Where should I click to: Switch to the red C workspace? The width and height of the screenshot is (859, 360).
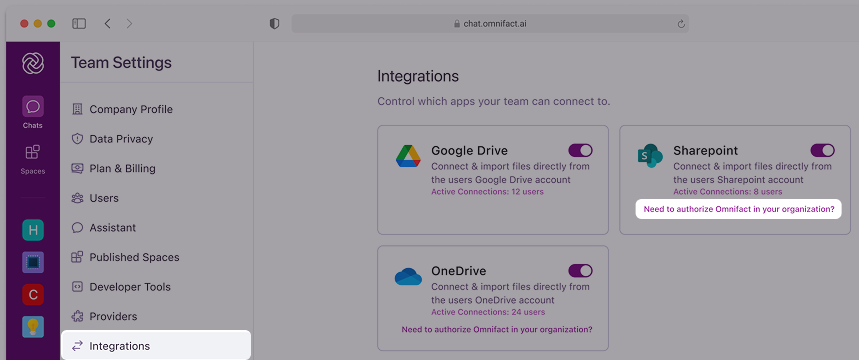[x=33, y=295]
